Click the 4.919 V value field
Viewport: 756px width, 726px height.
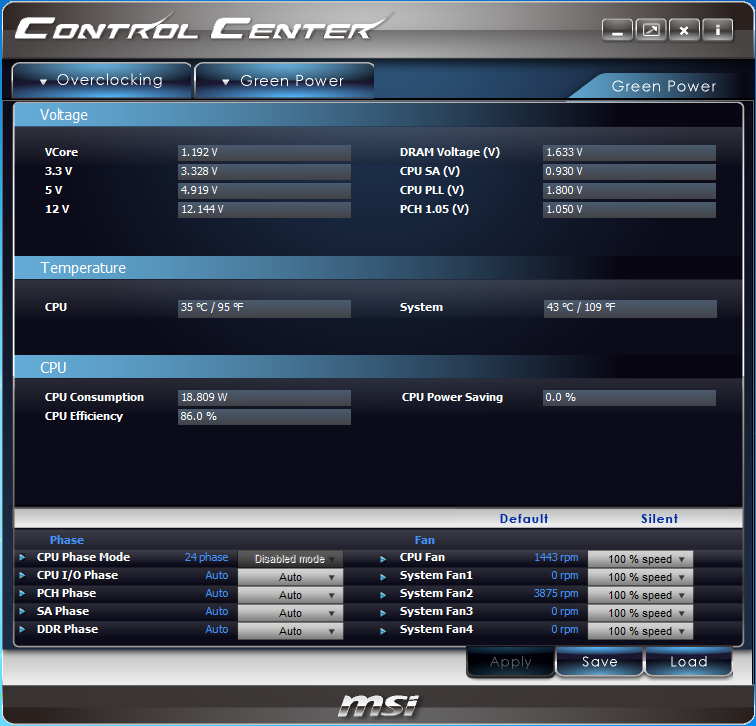pyautogui.click(x=264, y=190)
